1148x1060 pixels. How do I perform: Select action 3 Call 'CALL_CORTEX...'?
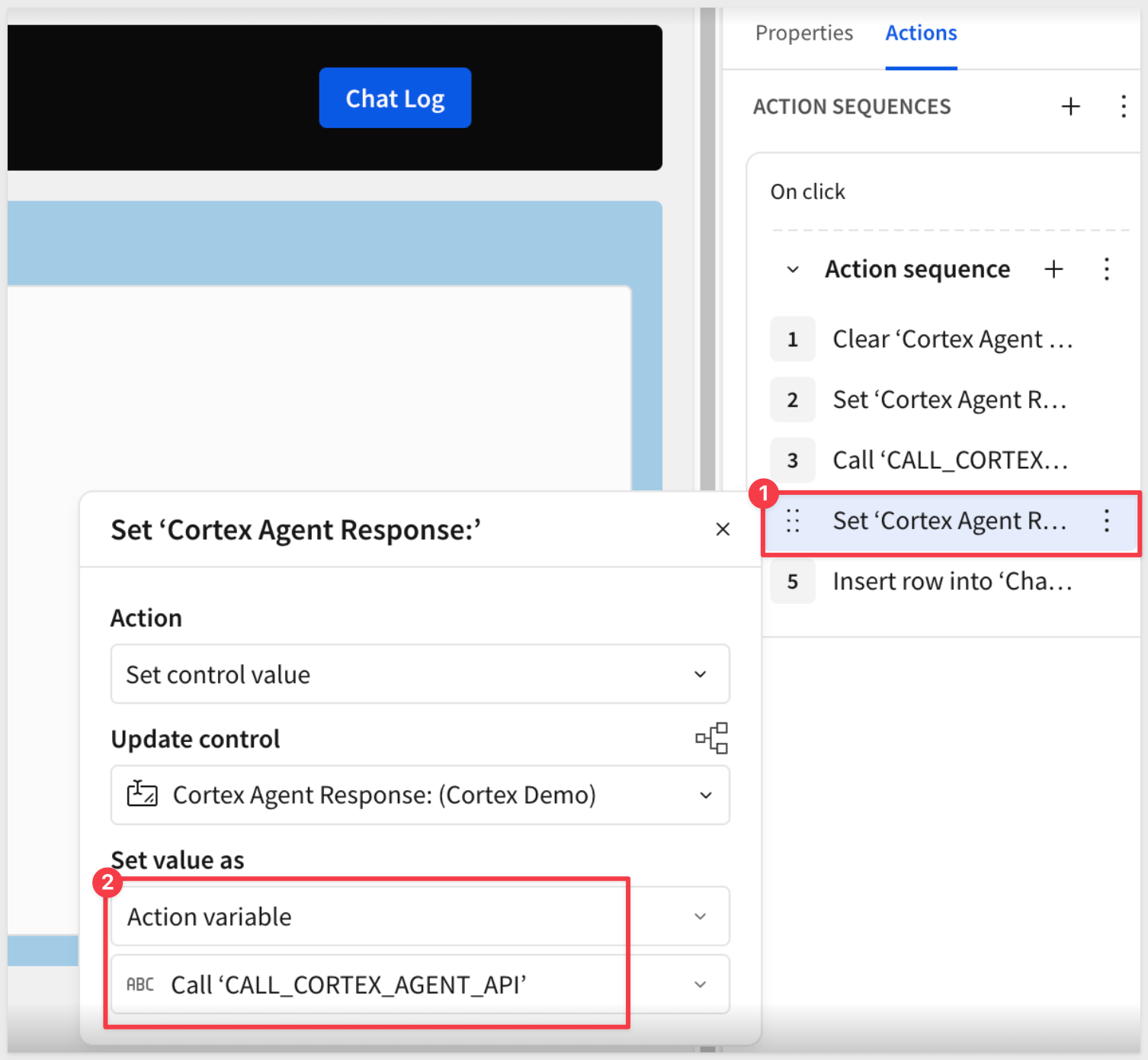(949, 461)
